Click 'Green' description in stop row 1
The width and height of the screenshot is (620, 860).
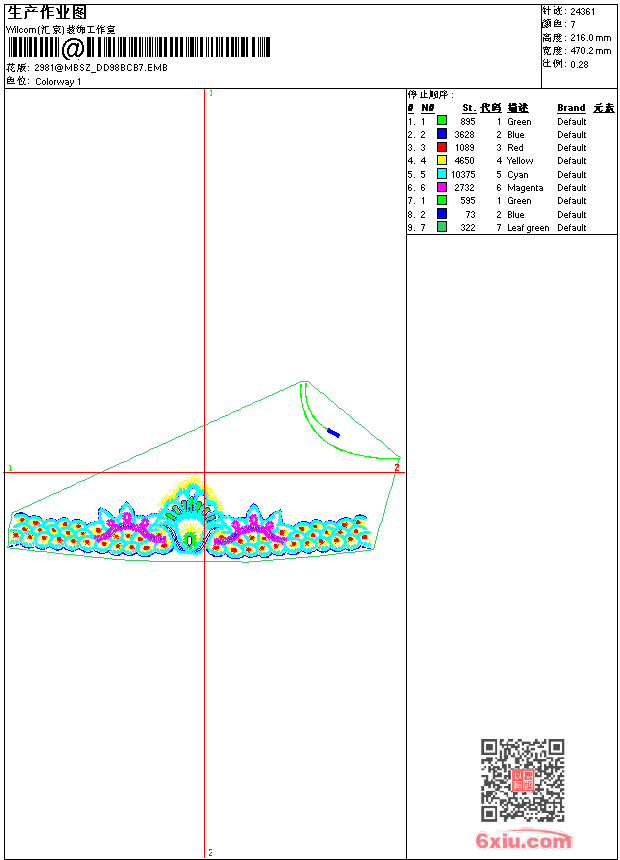click(519, 122)
